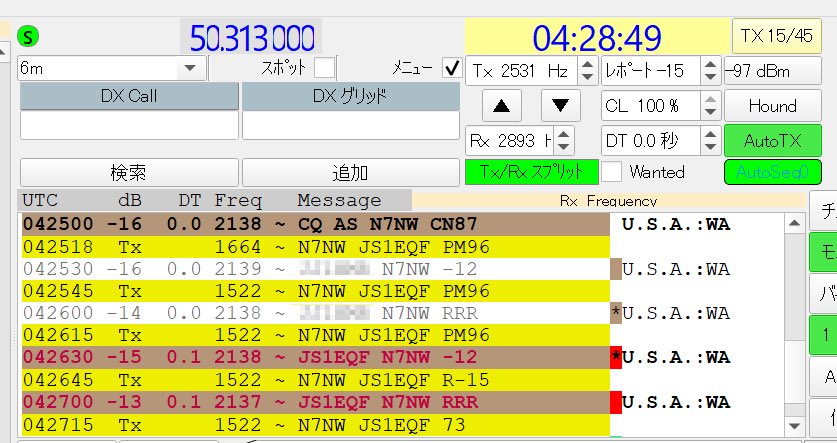Viewport: 837px width, 443px height.
Task: Click the UTC column header
Action: click(40, 200)
